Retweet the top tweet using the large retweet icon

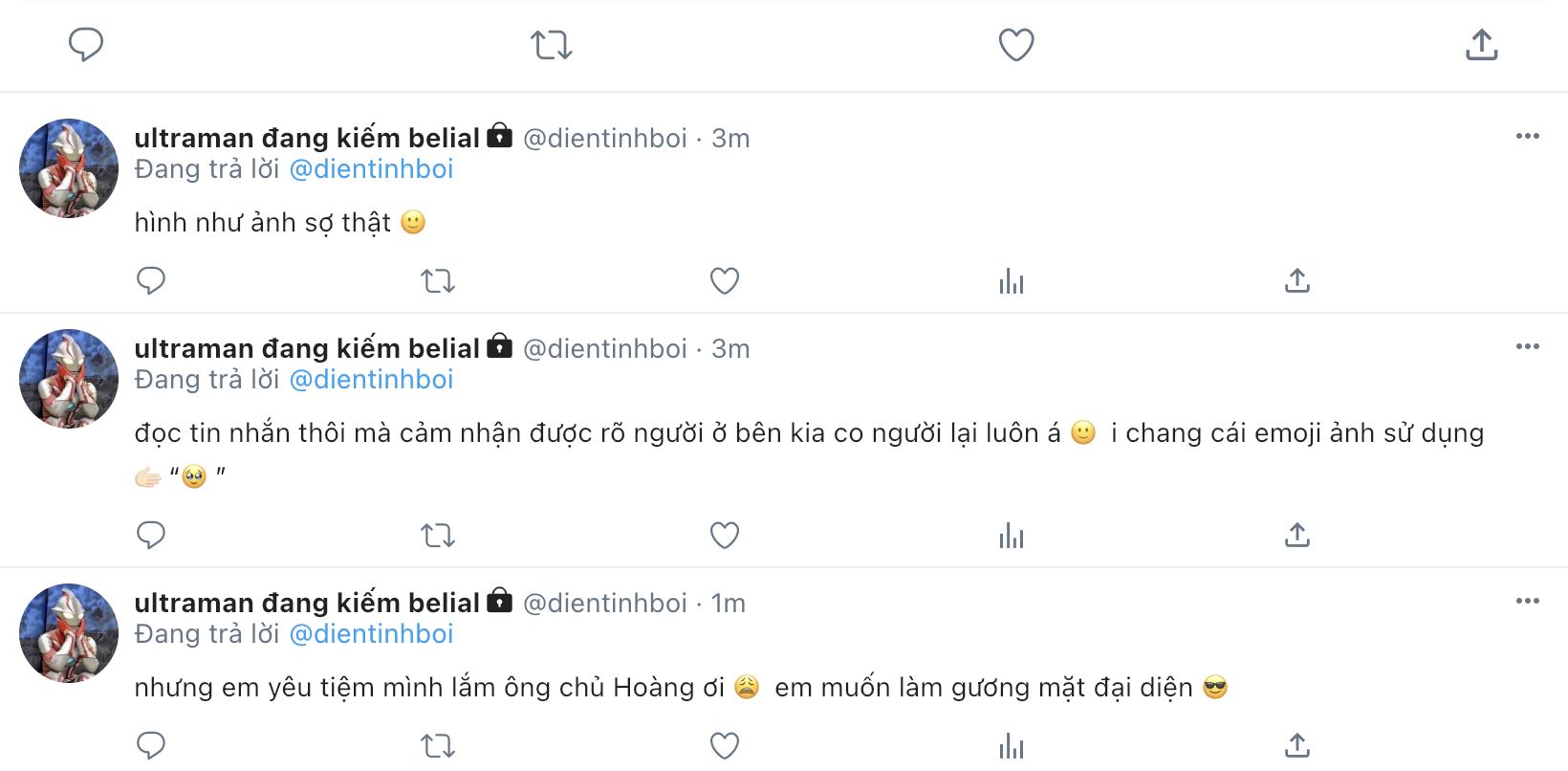552,45
